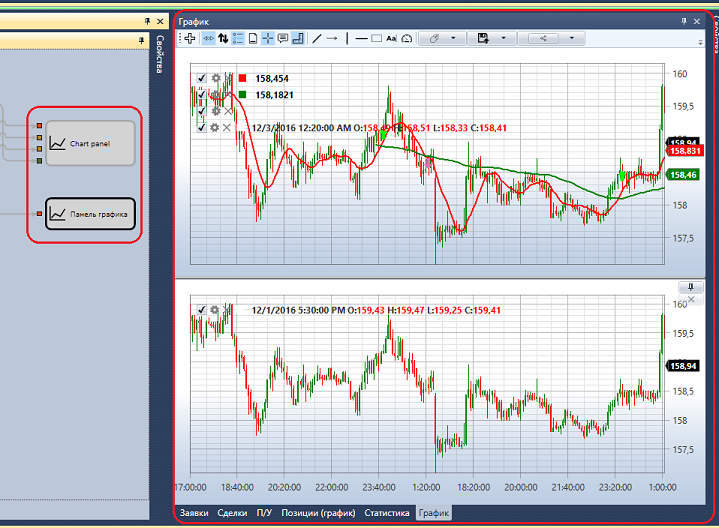The width and height of the screenshot is (719, 528).
Task: Select the horizontal line drawing tool
Action: (361, 39)
